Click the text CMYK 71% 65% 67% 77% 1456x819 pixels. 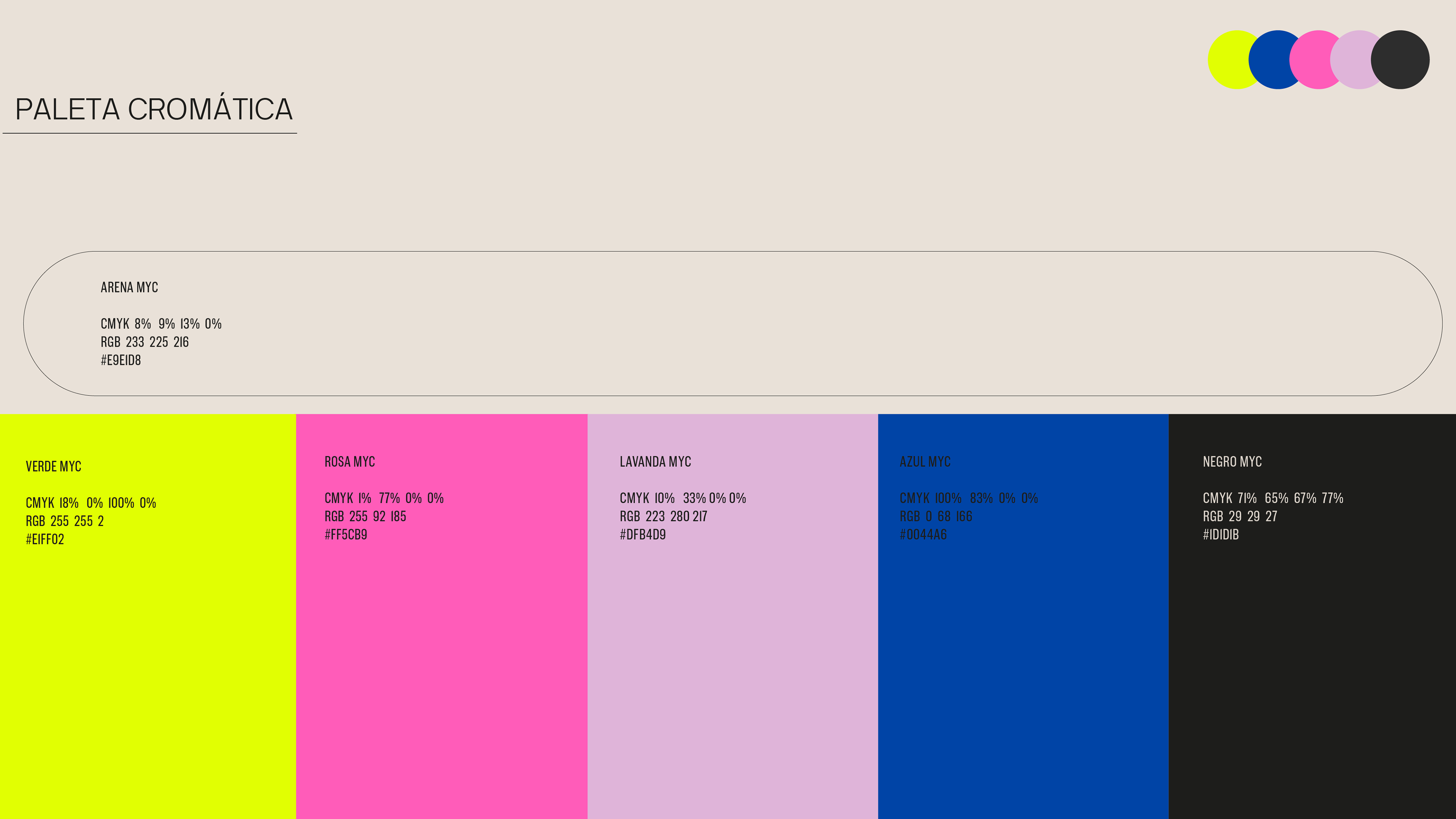pos(1274,497)
